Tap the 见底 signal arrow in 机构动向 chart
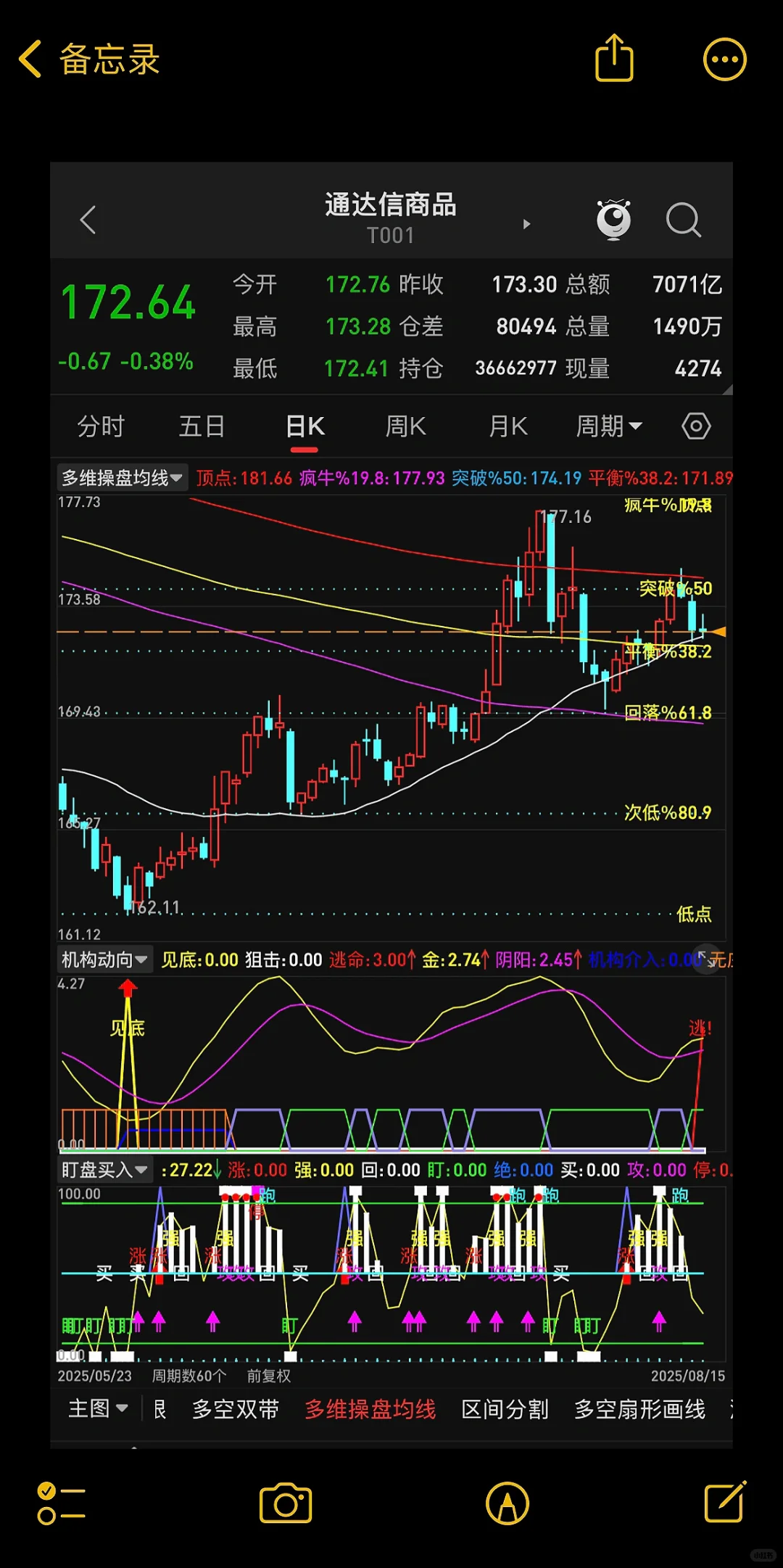Screen dimensions: 783x1568 tap(128, 990)
